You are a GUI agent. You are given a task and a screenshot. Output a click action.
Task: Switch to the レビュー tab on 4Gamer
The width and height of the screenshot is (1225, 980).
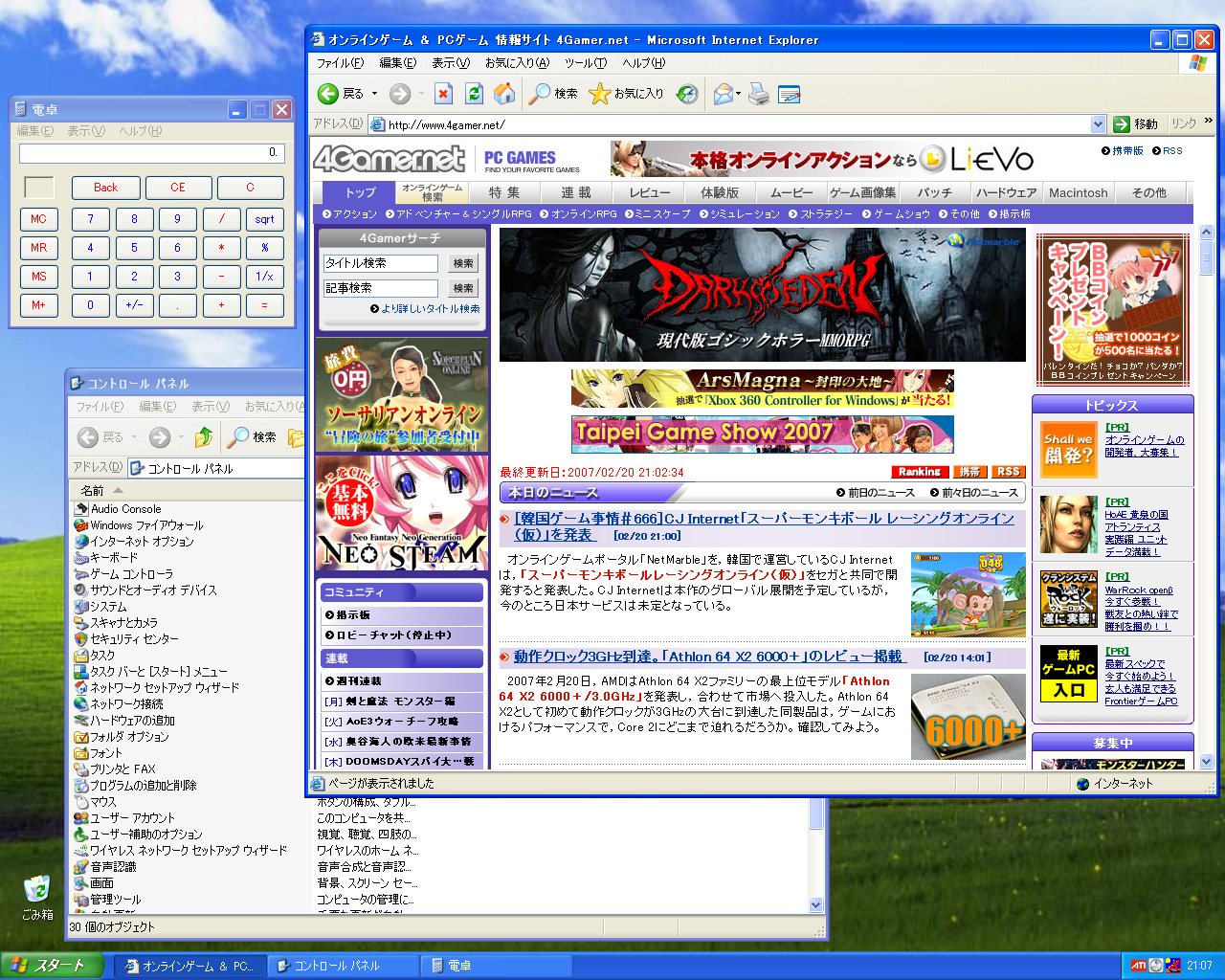click(x=650, y=192)
